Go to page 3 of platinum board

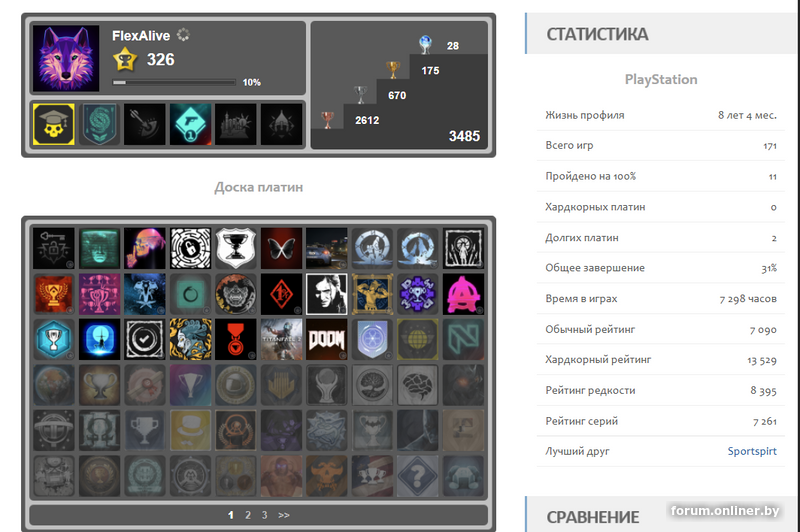[264, 515]
